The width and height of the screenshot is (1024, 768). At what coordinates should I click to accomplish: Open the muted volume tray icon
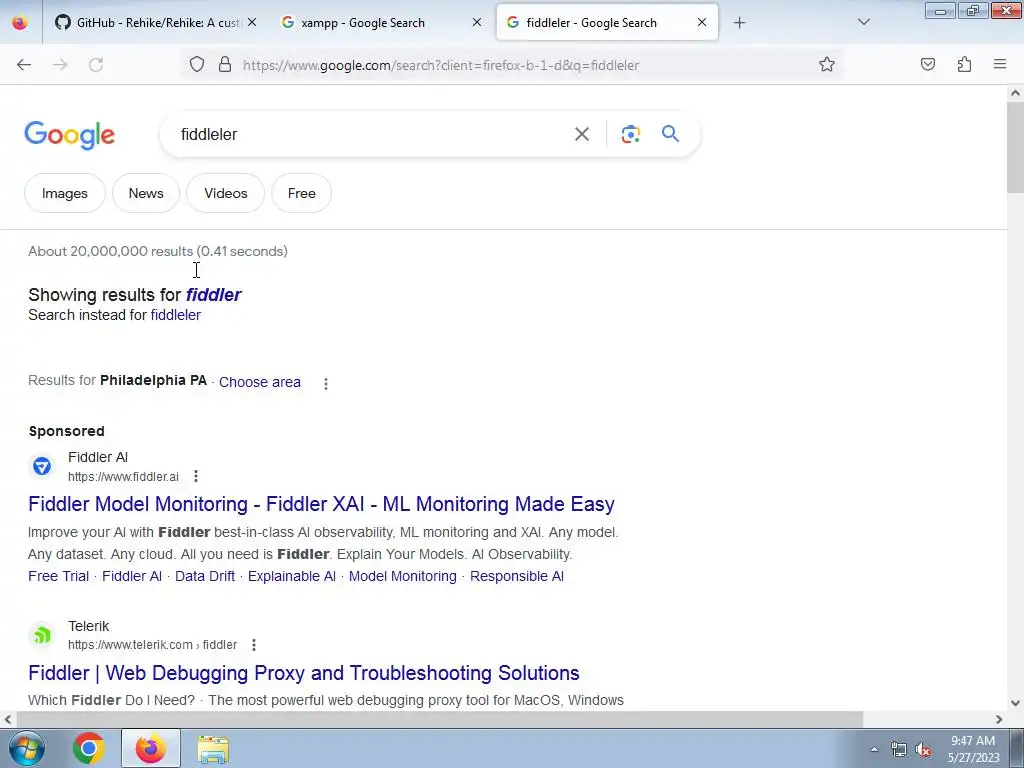tap(923, 749)
